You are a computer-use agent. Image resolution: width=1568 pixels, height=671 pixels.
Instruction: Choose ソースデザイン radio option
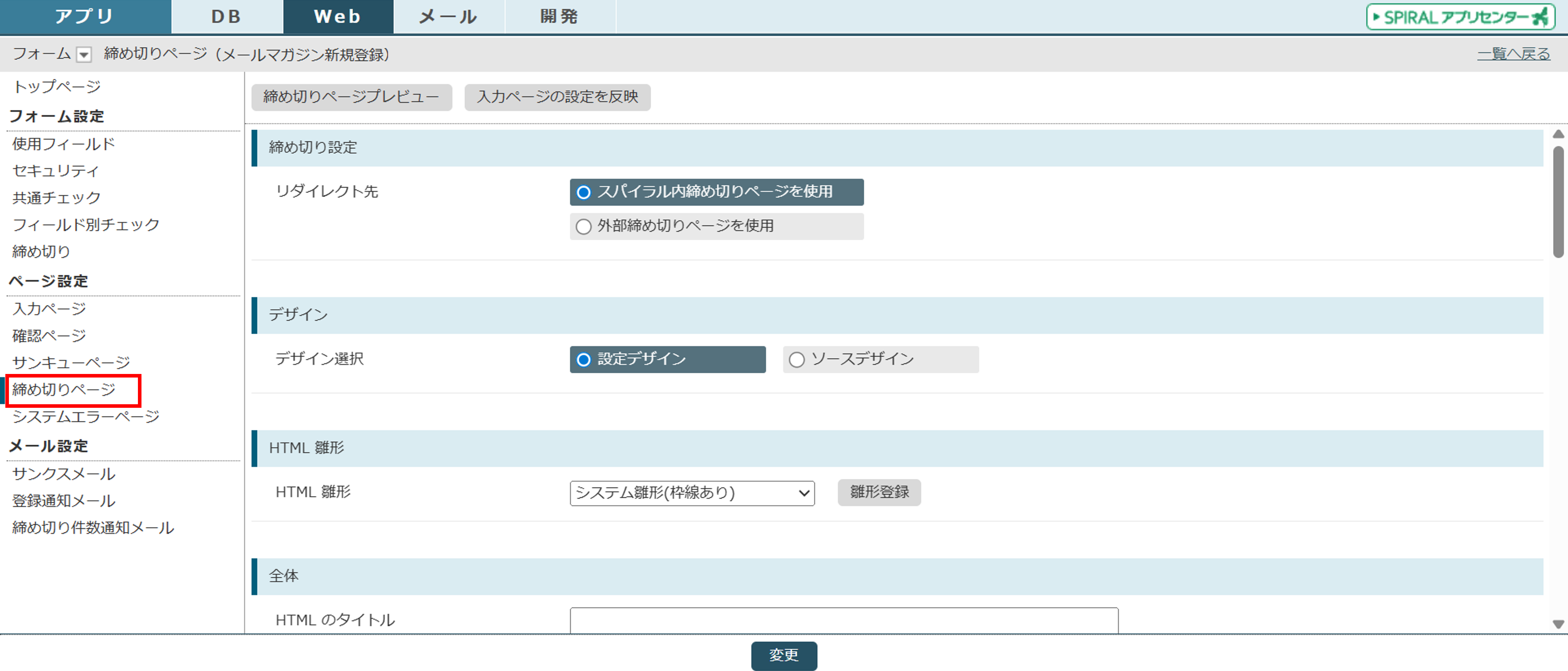tap(796, 359)
